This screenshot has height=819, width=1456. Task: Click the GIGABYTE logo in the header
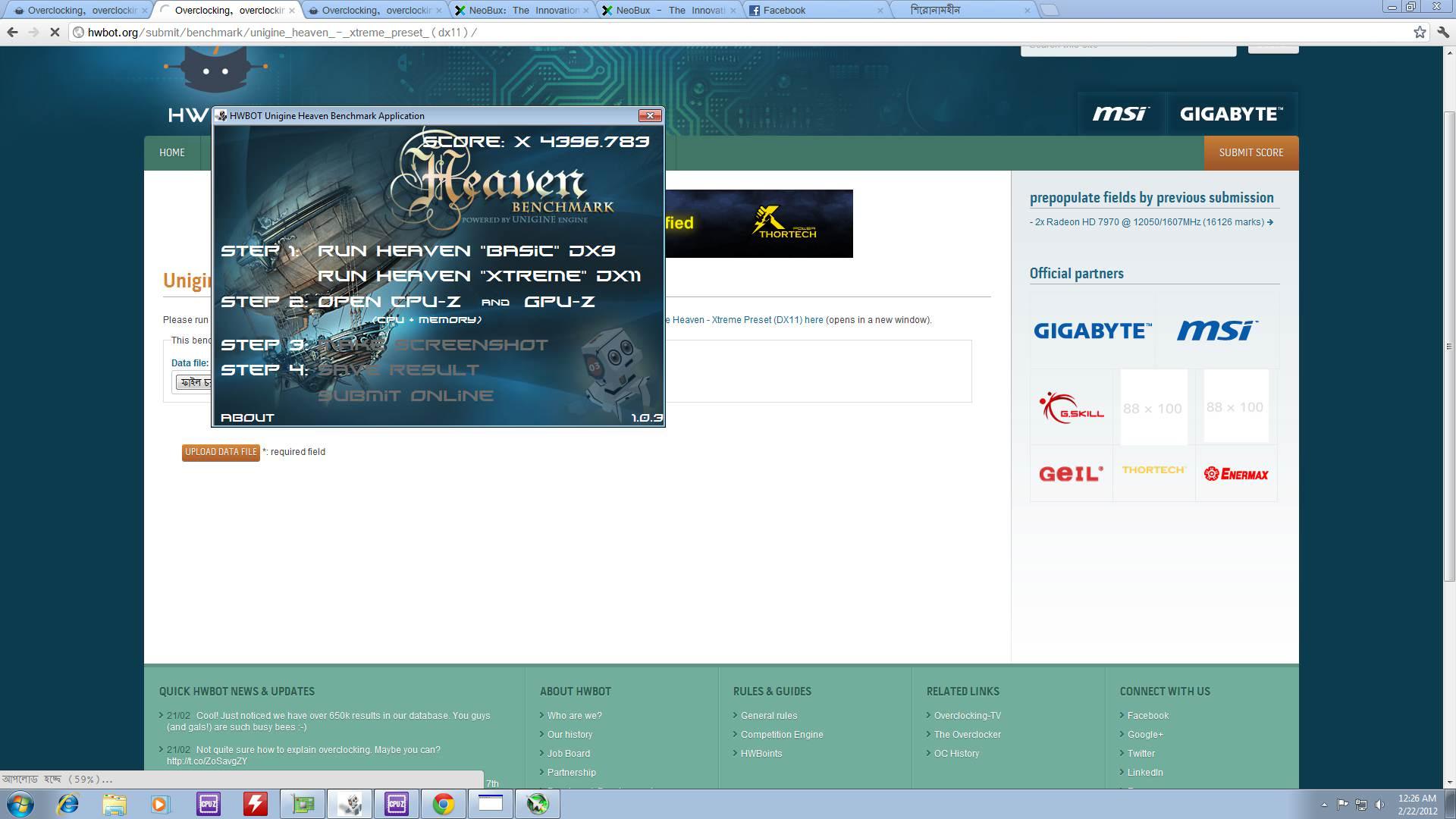1232,114
